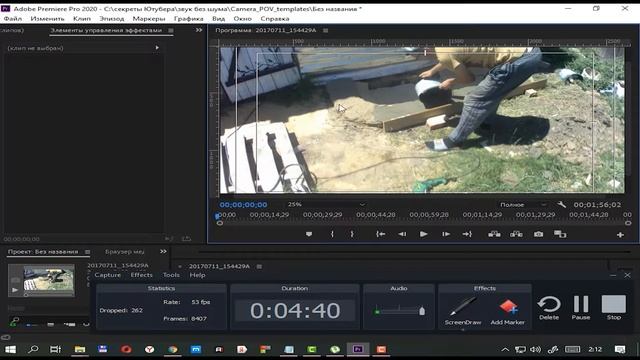The width and height of the screenshot is (640, 360).
Task: Open the recorder Capture menu
Action: [108, 275]
